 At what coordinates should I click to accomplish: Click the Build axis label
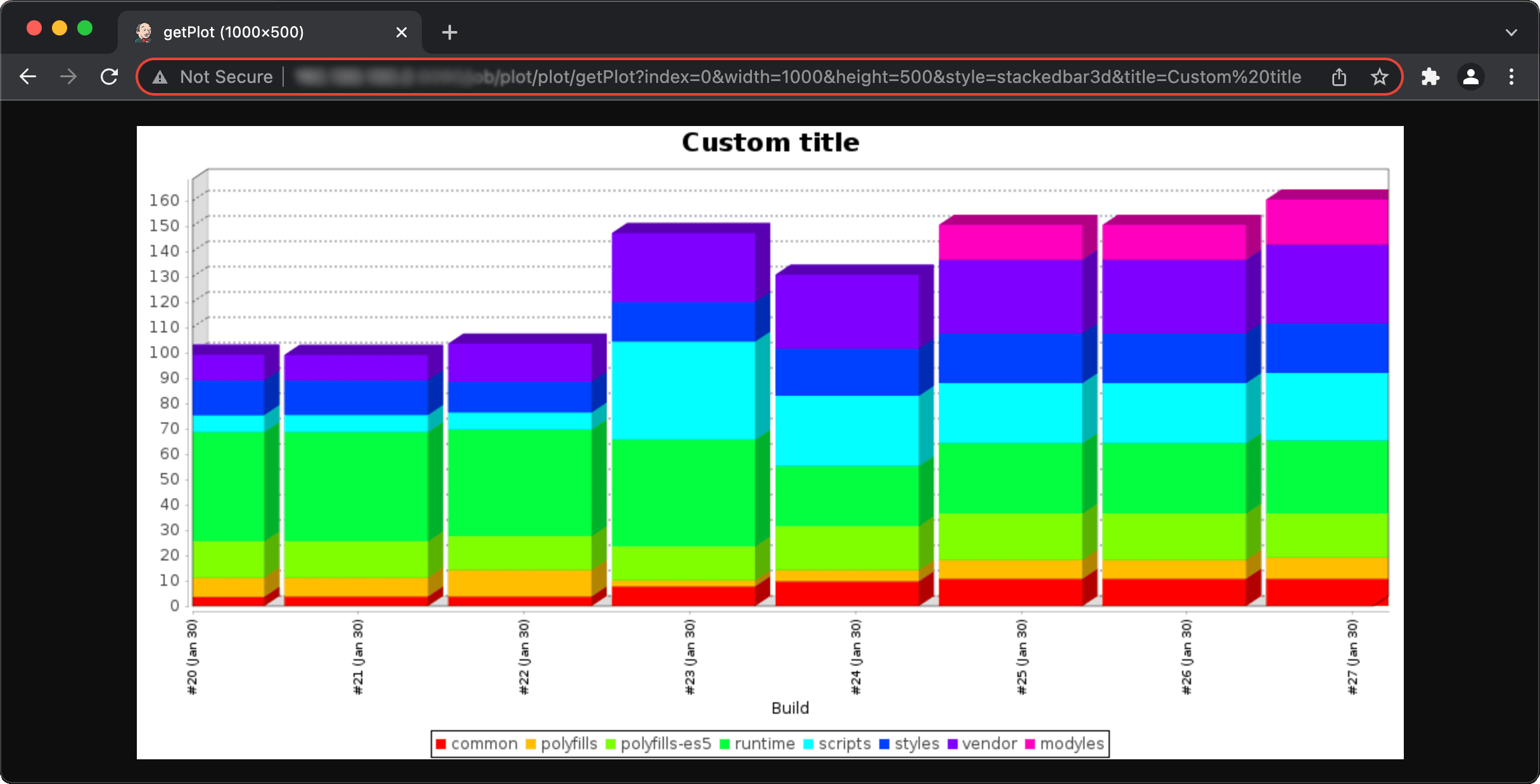coord(790,708)
